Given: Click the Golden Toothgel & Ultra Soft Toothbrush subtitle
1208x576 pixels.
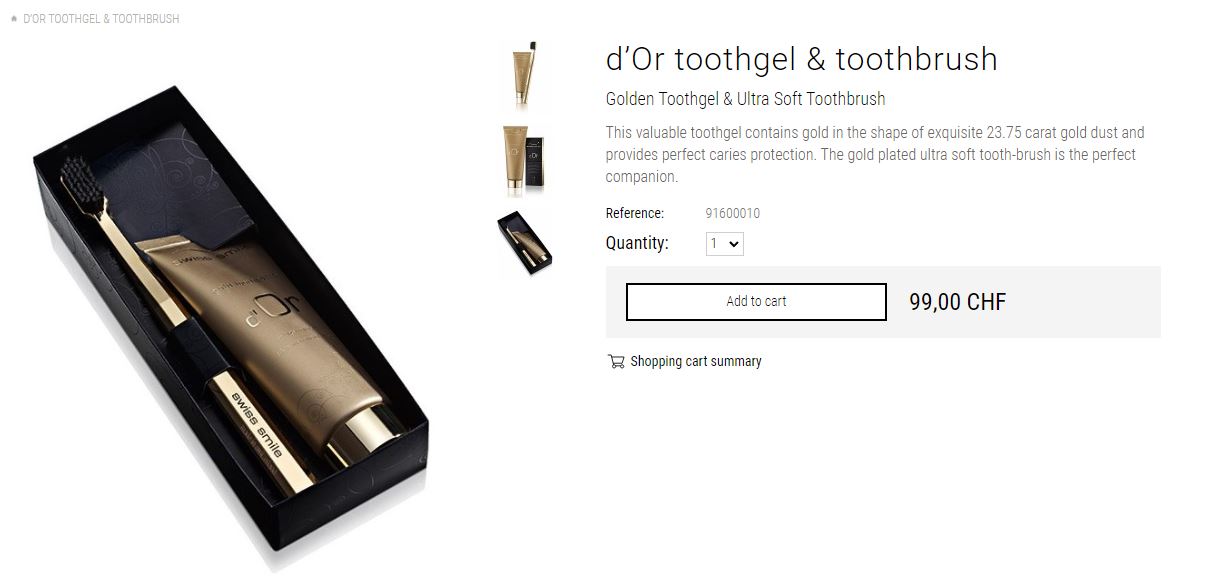Looking at the screenshot, I should (745, 99).
